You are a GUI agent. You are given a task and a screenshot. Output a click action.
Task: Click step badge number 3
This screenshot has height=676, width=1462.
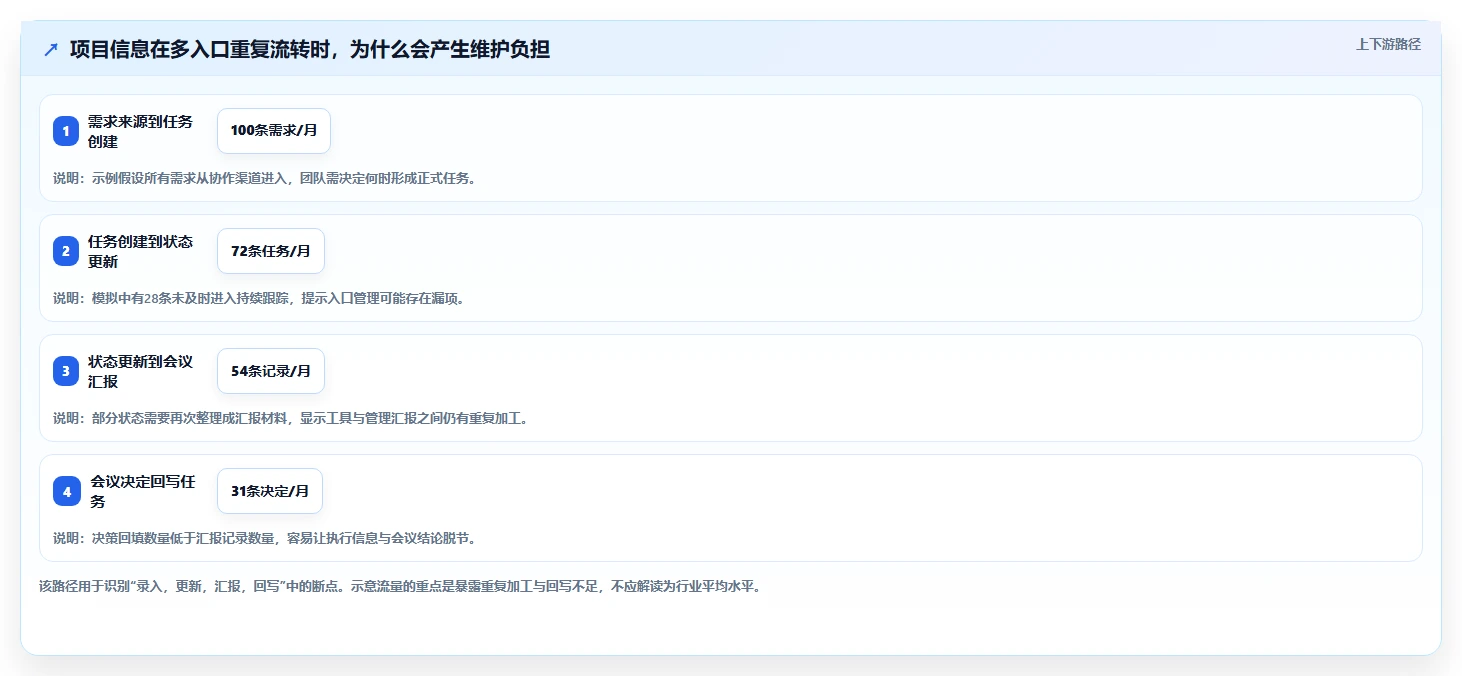[x=66, y=371]
